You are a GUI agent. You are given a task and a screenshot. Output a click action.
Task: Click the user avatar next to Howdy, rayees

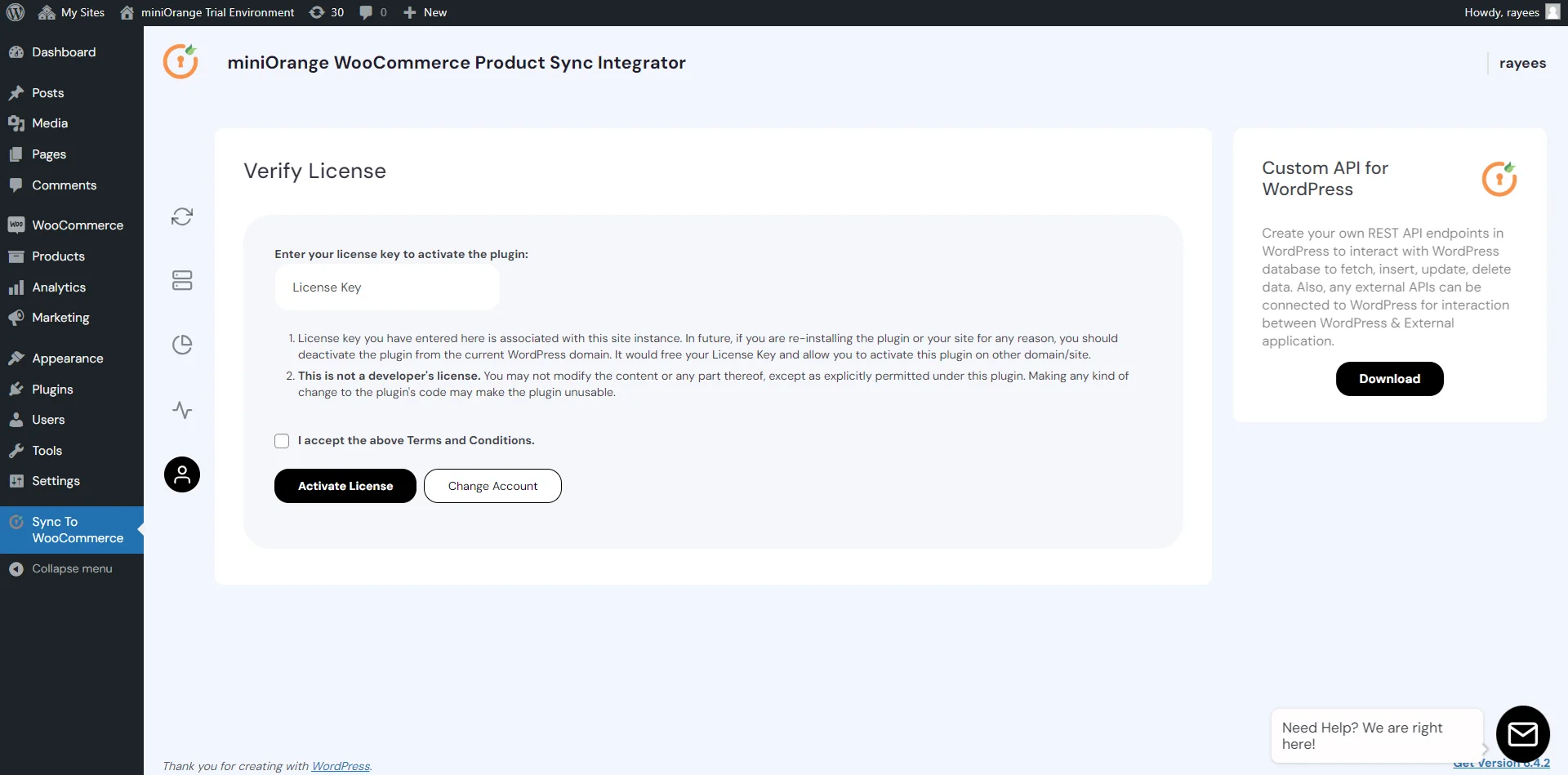pyautogui.click(x=1552, y=12)
